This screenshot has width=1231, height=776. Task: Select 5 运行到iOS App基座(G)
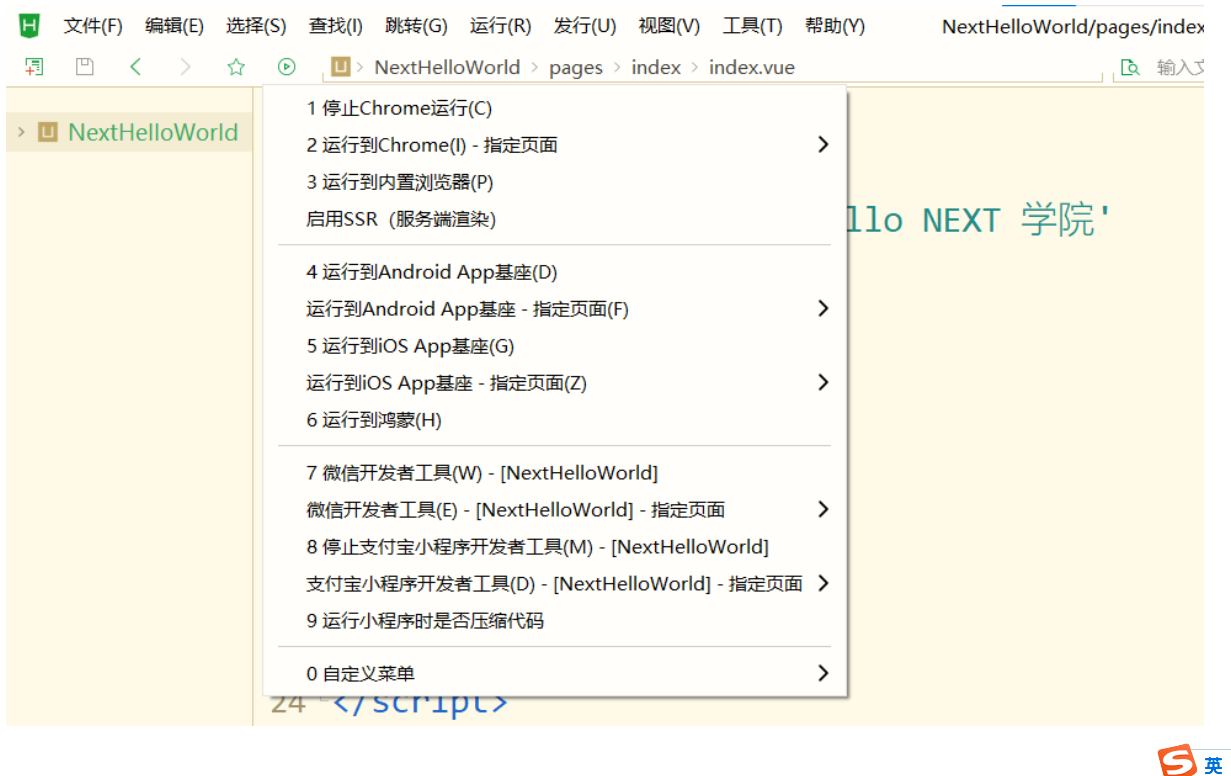(x=555, y=346)
